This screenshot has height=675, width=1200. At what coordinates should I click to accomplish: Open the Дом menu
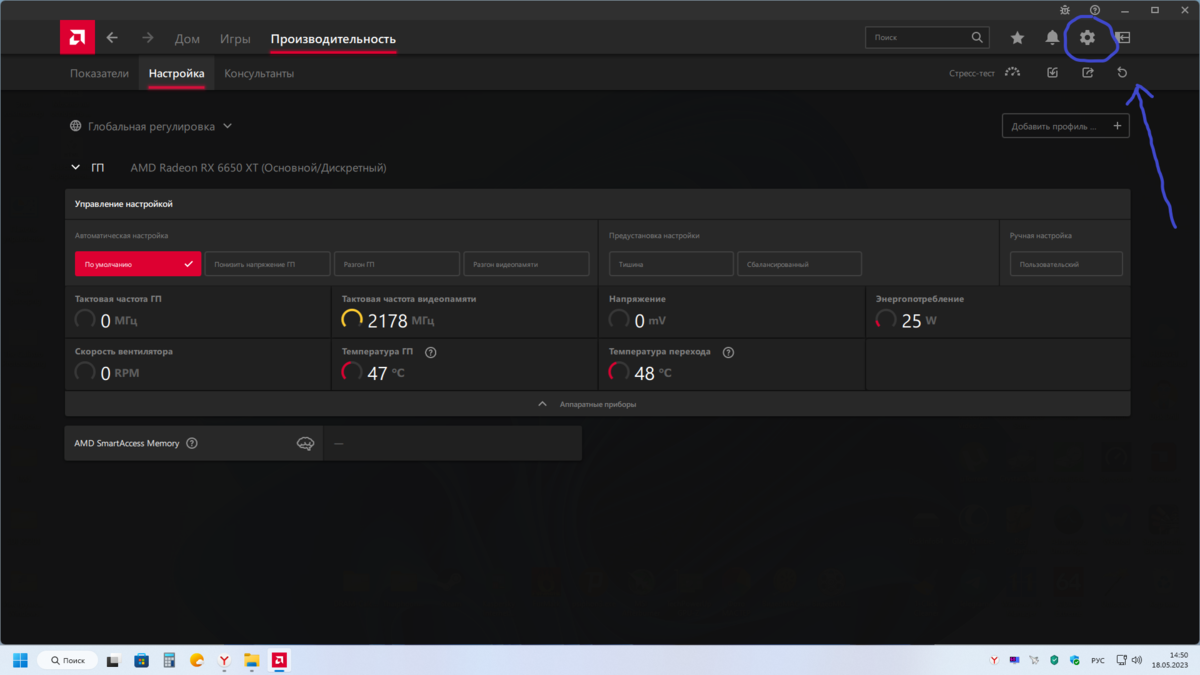coord(187,39)
